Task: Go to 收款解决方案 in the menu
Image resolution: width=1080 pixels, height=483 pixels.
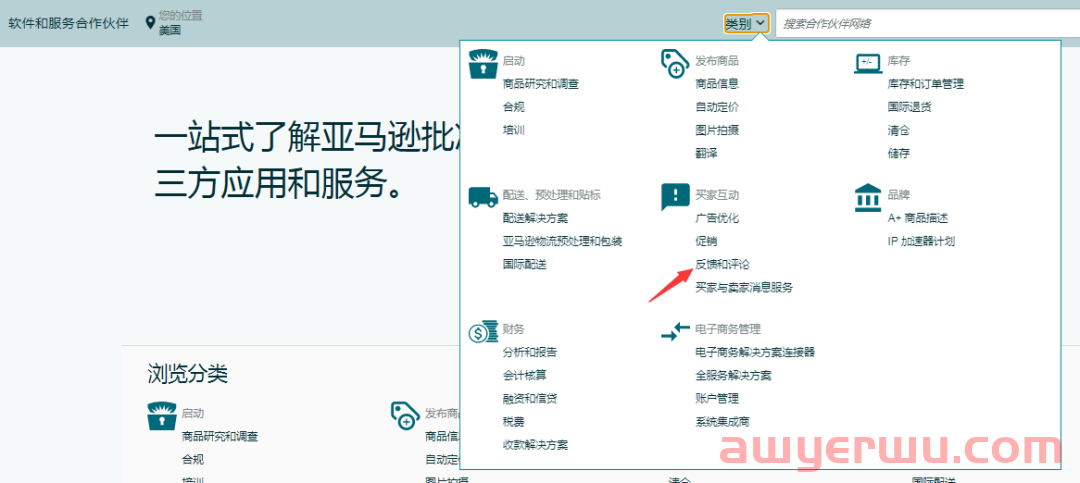Action: (535, 444)
